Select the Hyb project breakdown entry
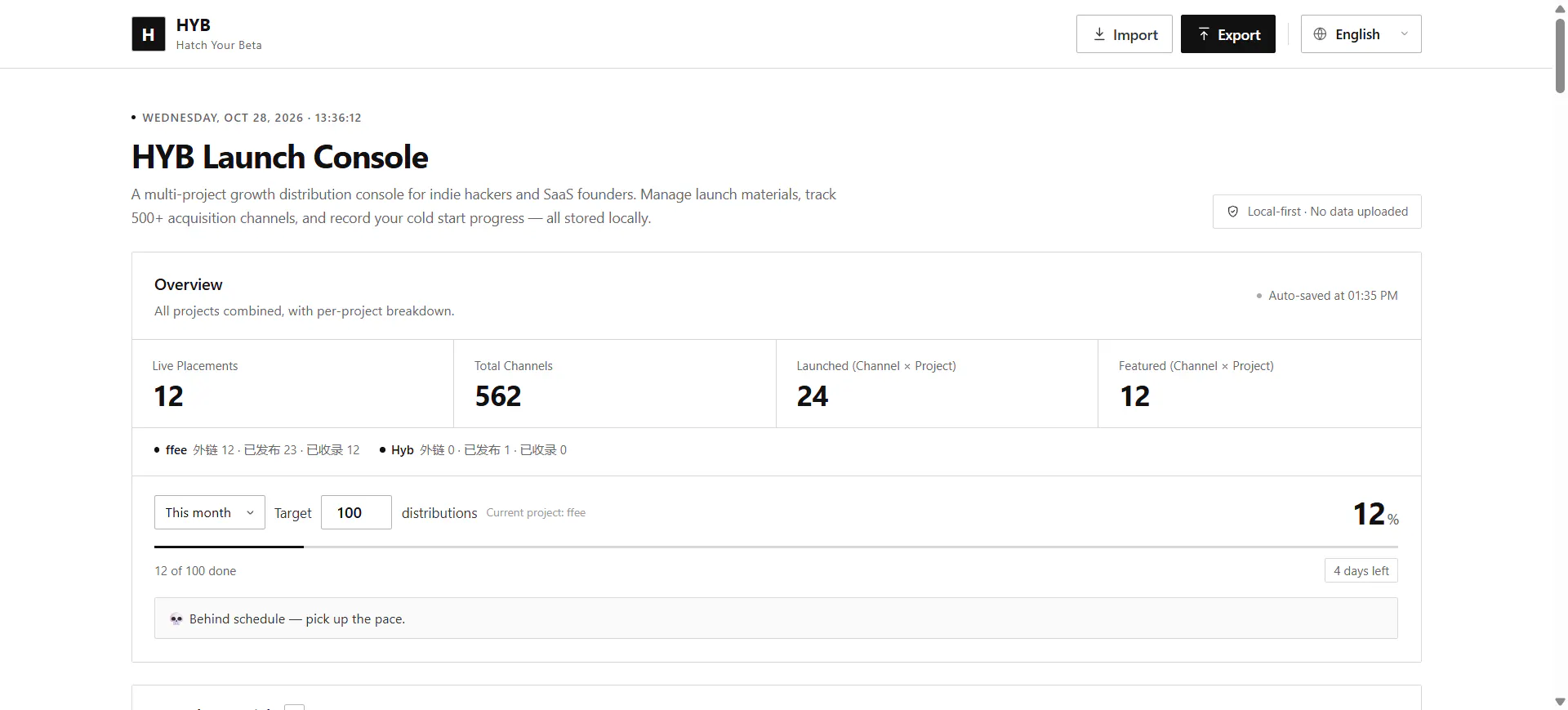The width and height of the screenshot is (1568, 710). coord(473,450)
